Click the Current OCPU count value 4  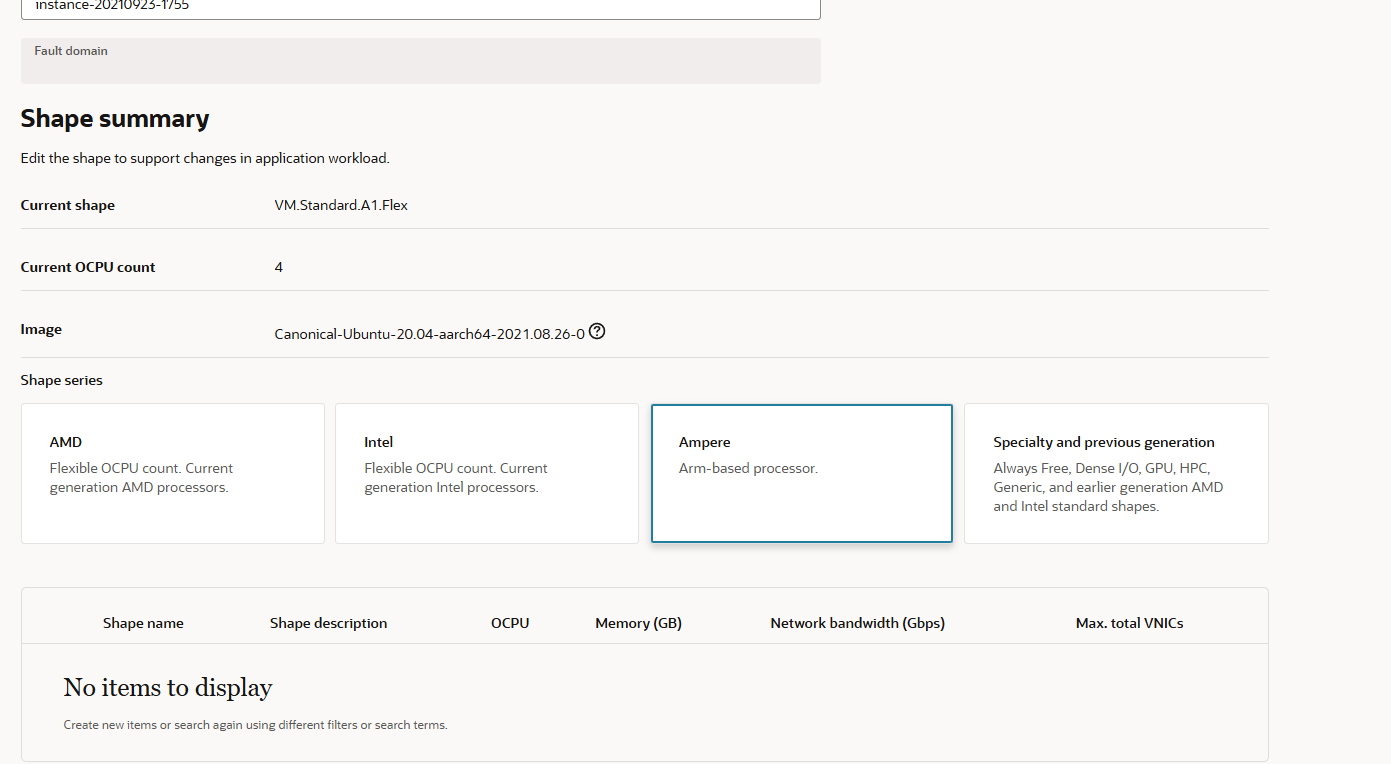pos(279,267)
